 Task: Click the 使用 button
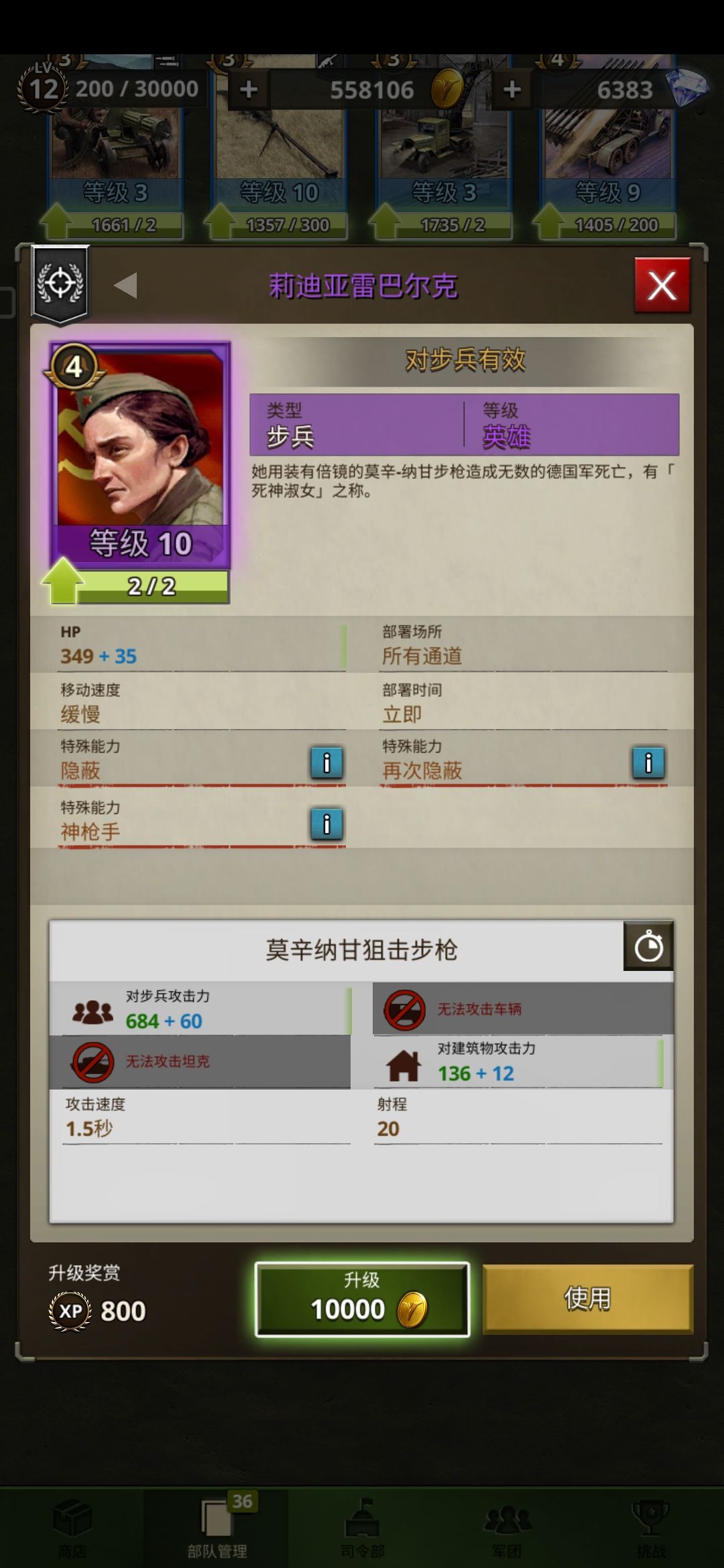[588, 1298]
